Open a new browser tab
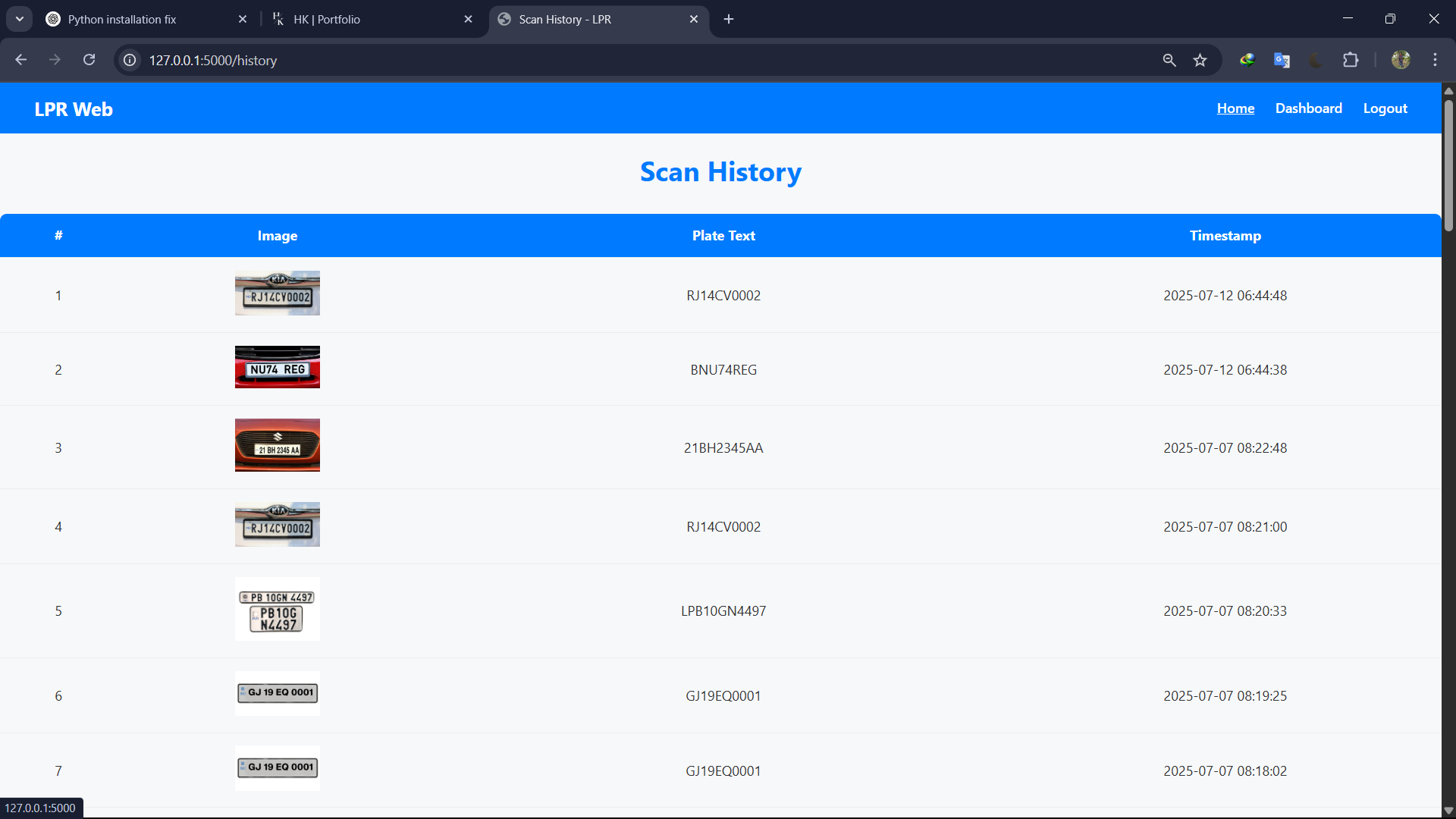The height and width of the screenshot is (819, 1456). (729, 19)
